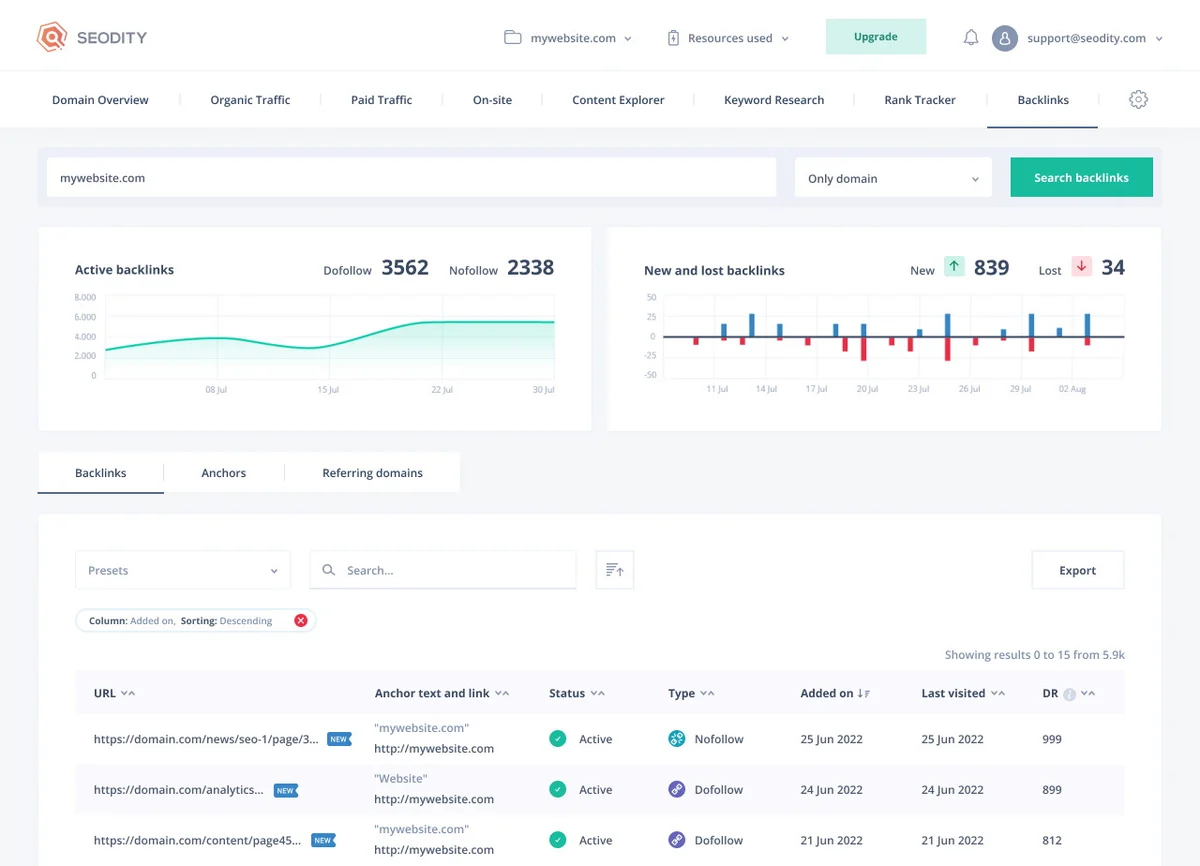Screen dimensions: 1200x866
Task: Go to Keyword Research menu
Action: [774, 100]
